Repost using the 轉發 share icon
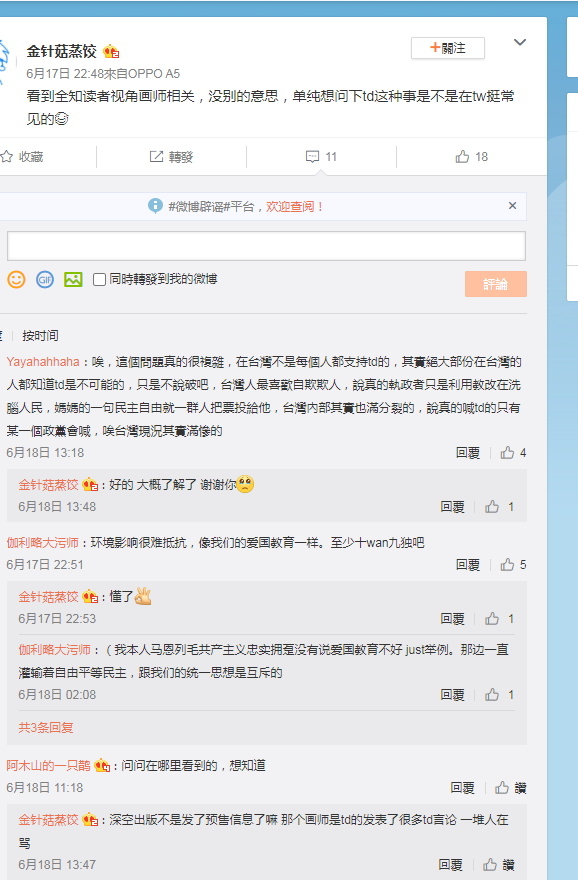The width and height of the screenshot is (578, 880). point(171,157)
